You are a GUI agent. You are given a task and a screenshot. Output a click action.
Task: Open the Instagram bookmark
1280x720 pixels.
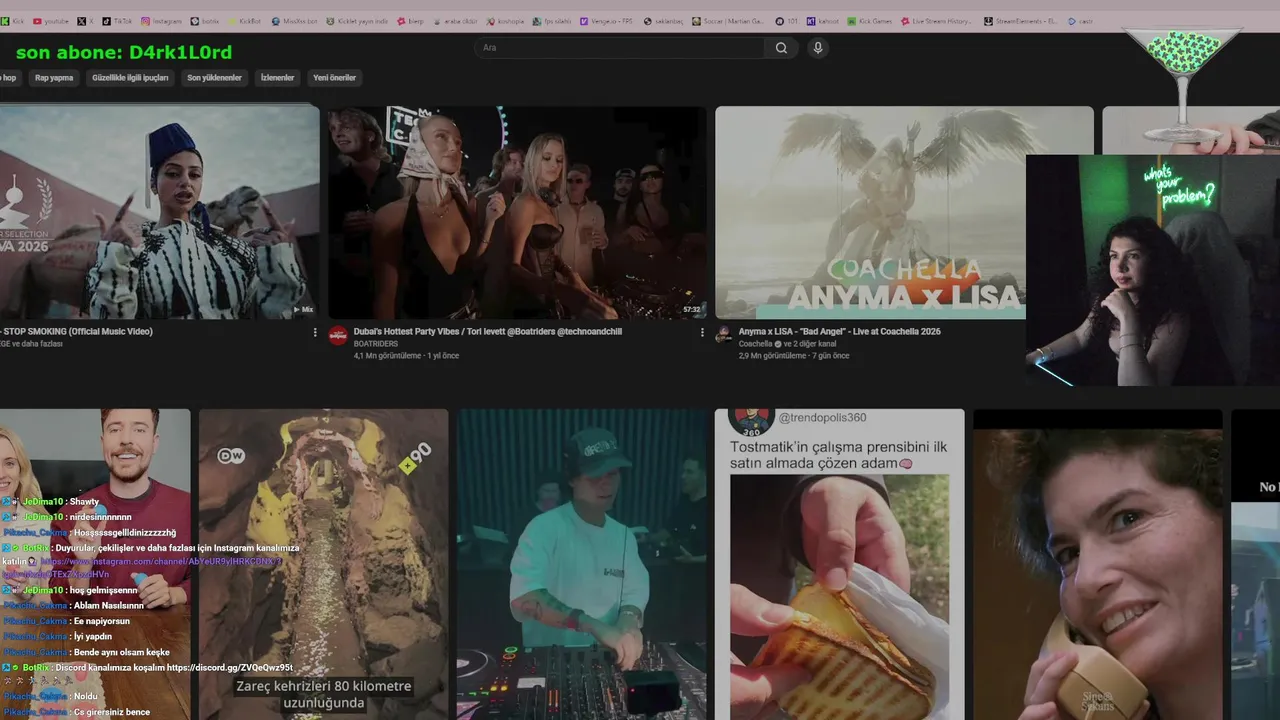click(x=161, y=21)
